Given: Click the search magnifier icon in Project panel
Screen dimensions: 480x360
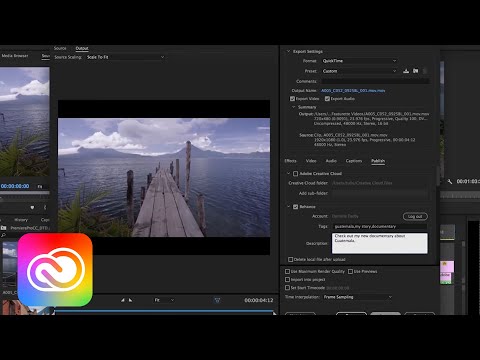Looking at the screenshot, I should [3, 235].
